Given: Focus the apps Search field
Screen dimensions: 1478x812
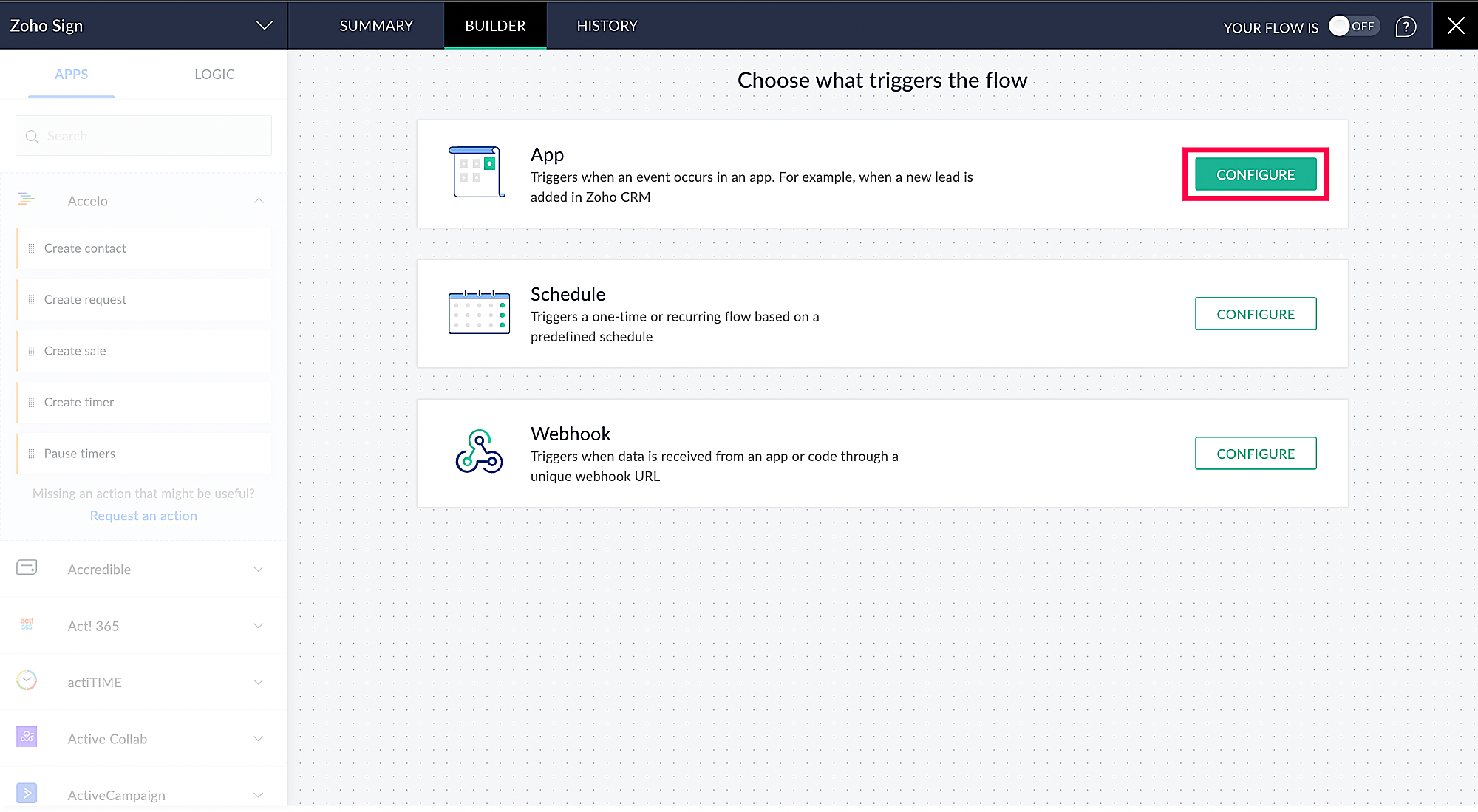Looking at the screenshot, I should [x=143, y=136].
